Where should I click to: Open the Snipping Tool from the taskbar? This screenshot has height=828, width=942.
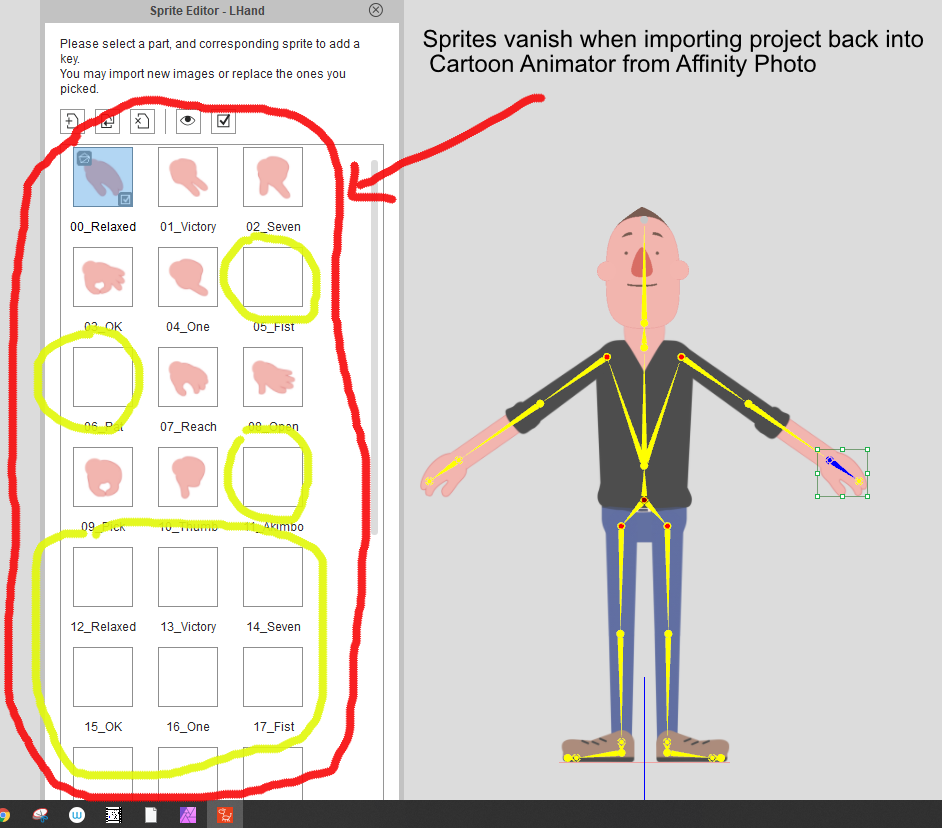click(40, 815)
